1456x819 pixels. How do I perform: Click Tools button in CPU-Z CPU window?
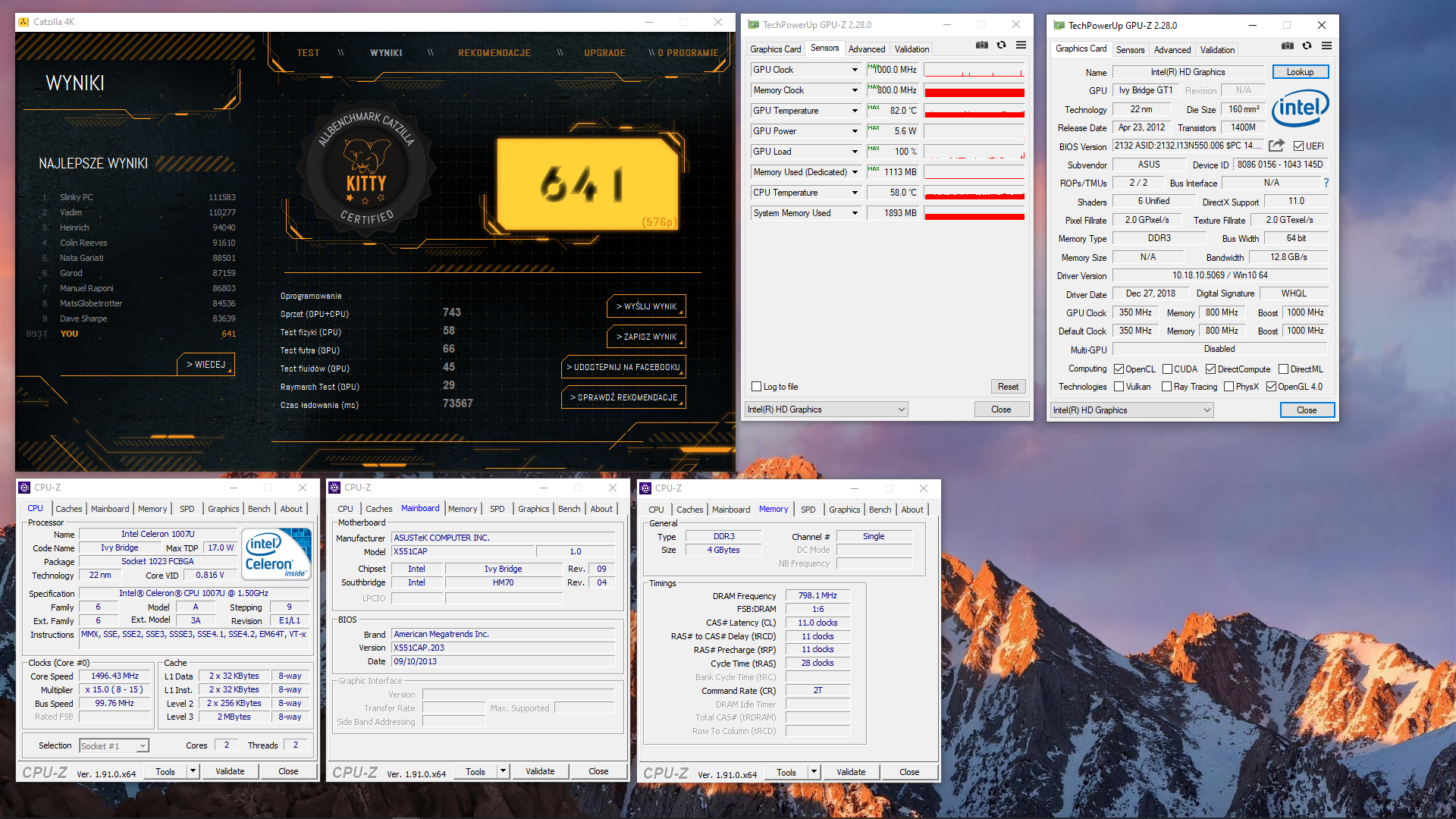point(165,772)
